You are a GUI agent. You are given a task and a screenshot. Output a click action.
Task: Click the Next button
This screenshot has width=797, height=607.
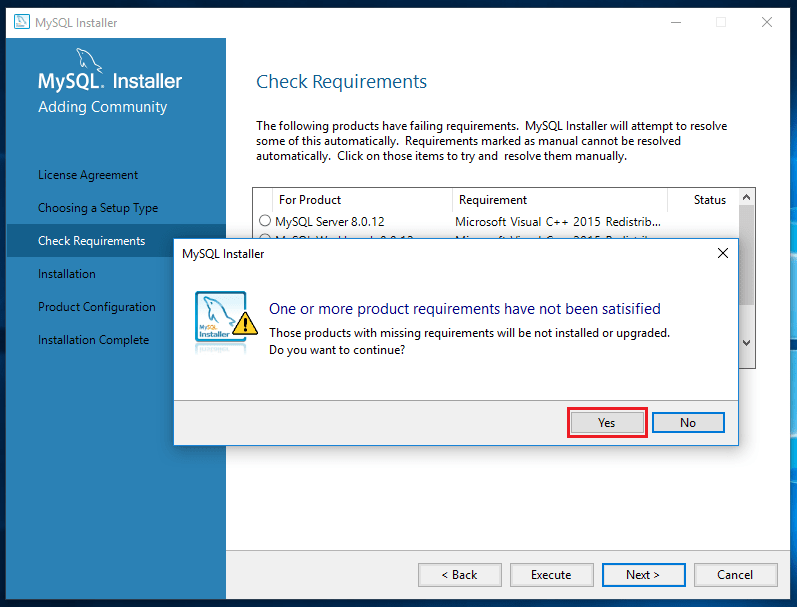pyautogui.click(x=643, y=575)
